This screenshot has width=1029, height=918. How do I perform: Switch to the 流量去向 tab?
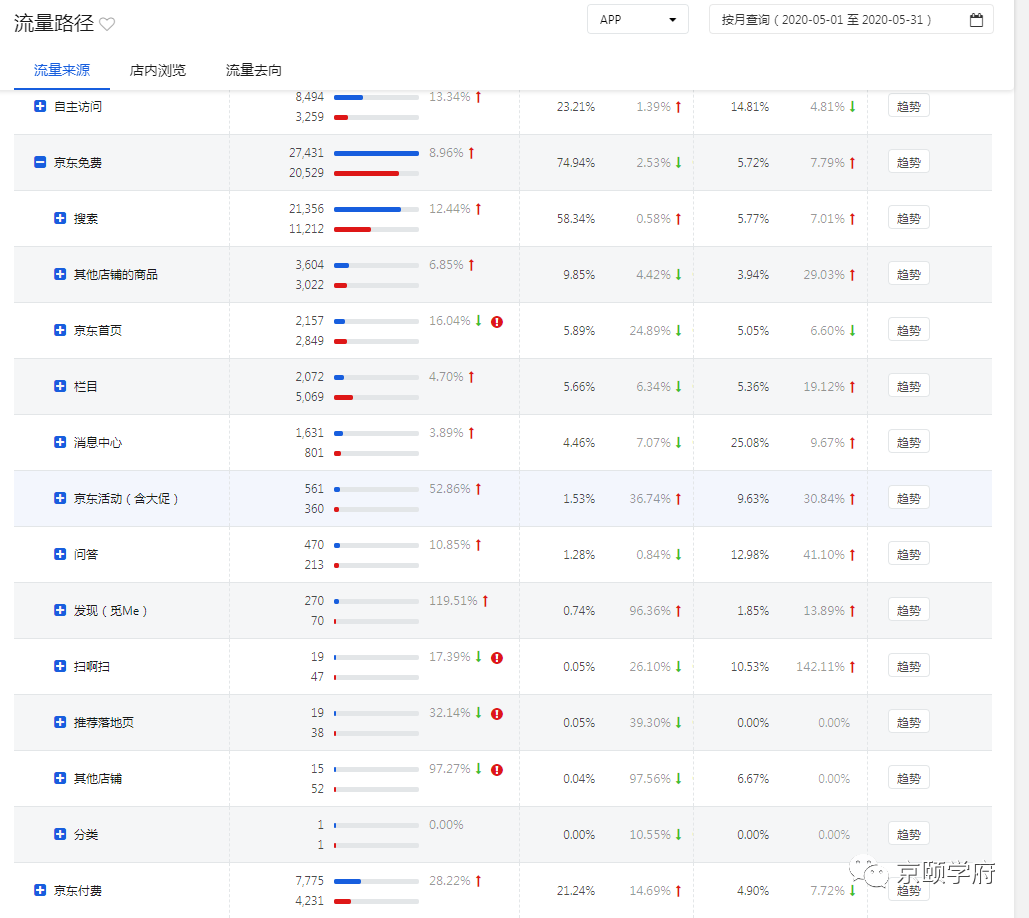[x=253, y=70]
